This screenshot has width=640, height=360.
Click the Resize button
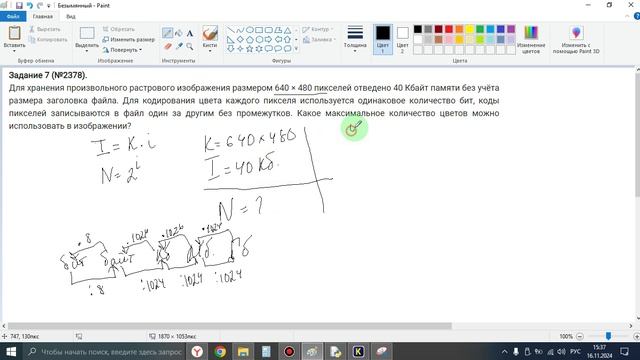pos(129,40)
